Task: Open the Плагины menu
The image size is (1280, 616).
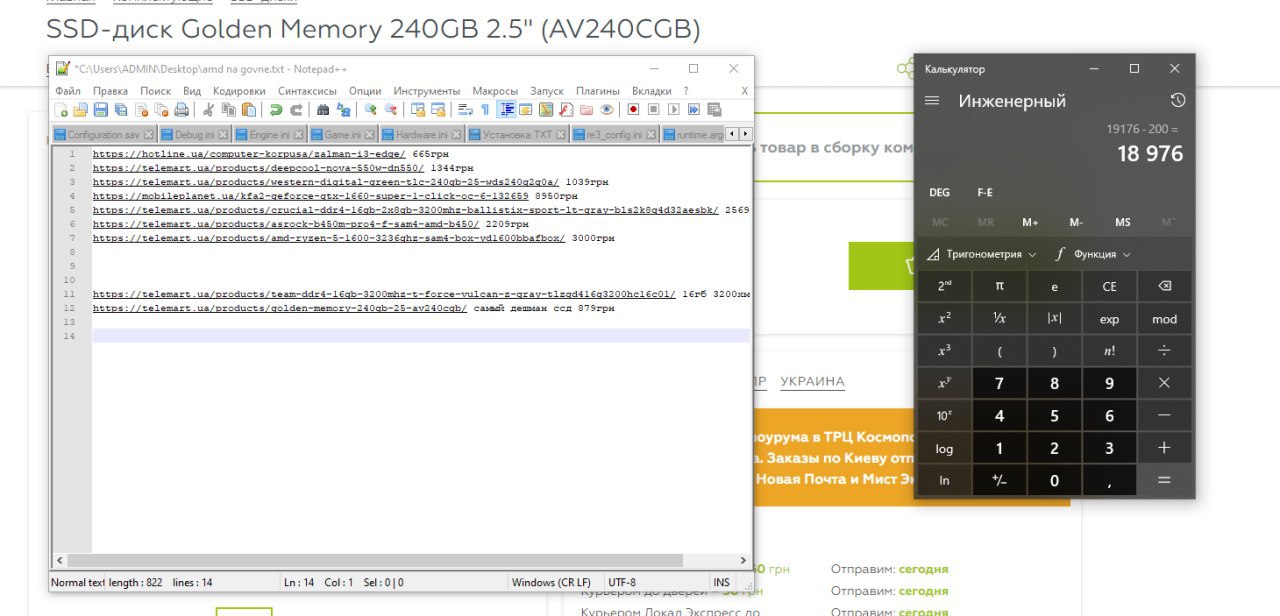Action: click(598, 91)
